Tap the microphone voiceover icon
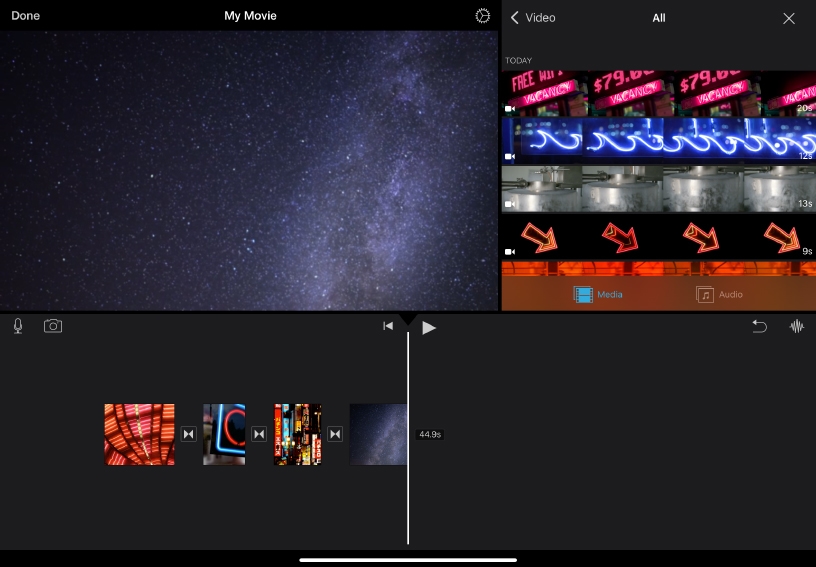This screenshot has height=567, width=816. point(18,326)
